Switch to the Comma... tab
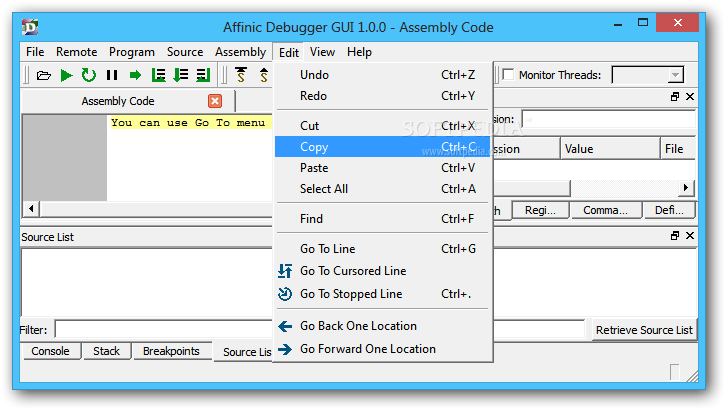The image size is (726, 410). [x=606, y=210]
